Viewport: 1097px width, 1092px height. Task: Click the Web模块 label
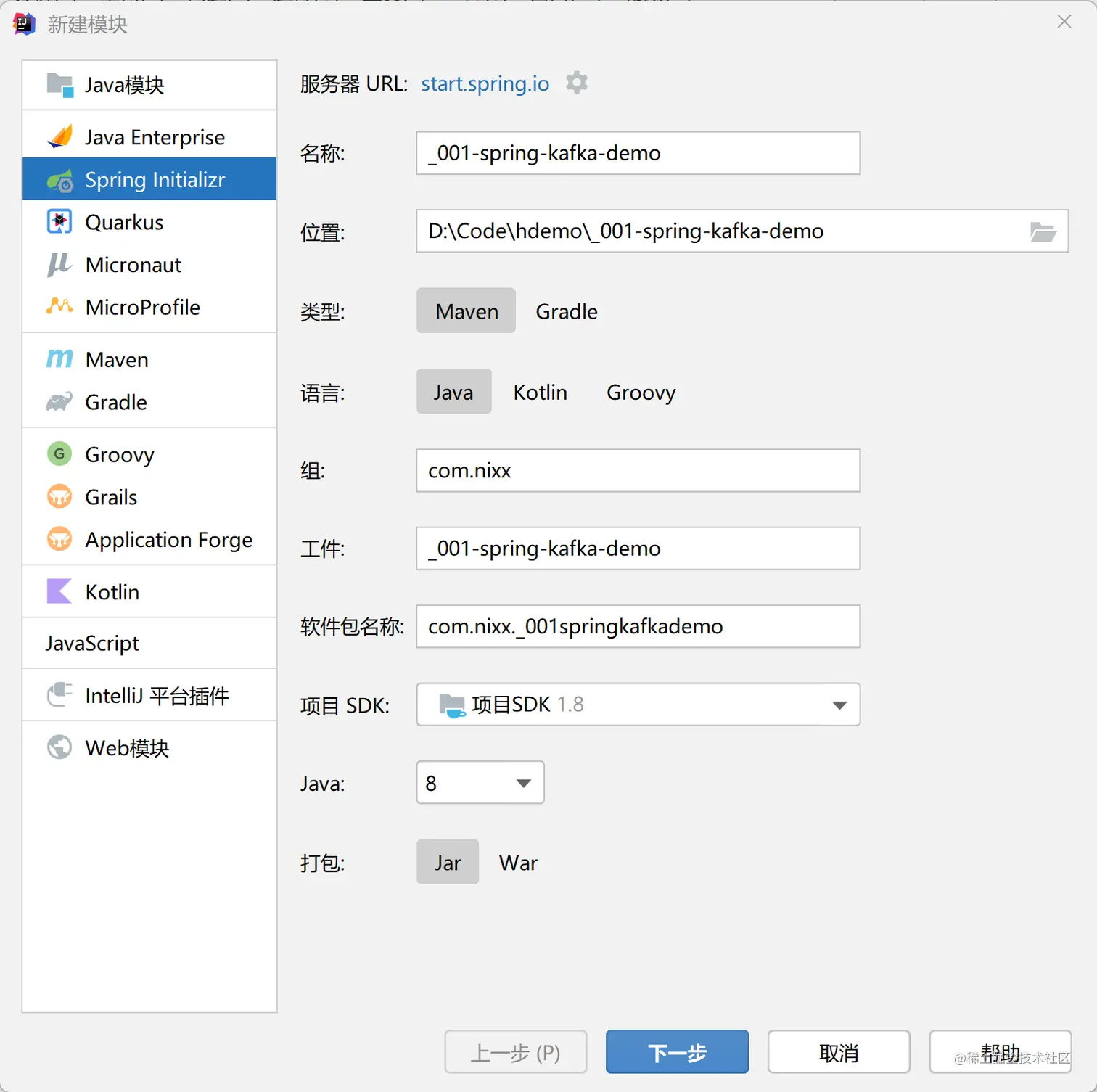[127, 747]
